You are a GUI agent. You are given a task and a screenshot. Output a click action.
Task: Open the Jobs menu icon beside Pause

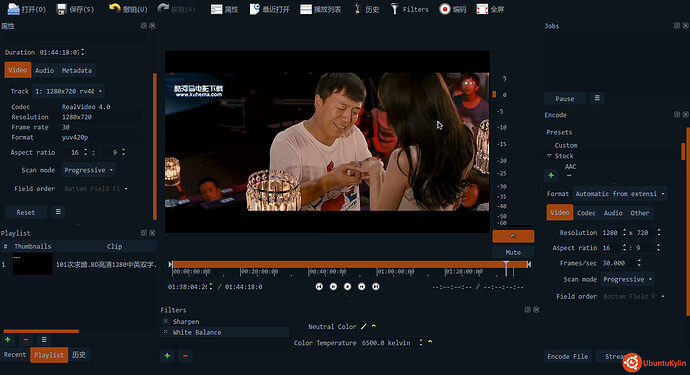click(597, 98)
